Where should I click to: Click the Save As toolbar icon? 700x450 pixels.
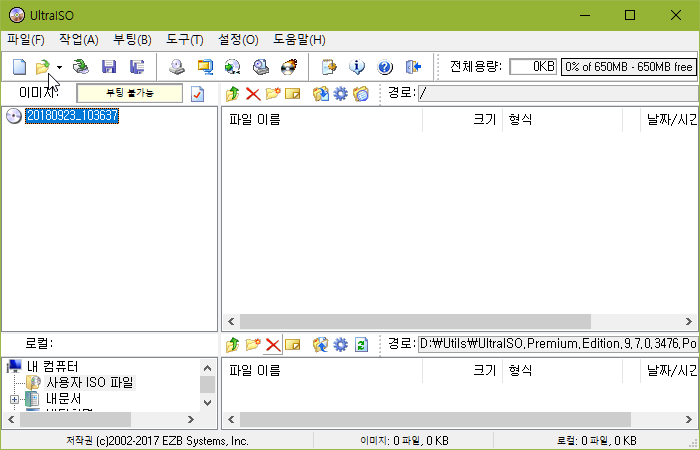pyautogui.click(x=137, y=67)
